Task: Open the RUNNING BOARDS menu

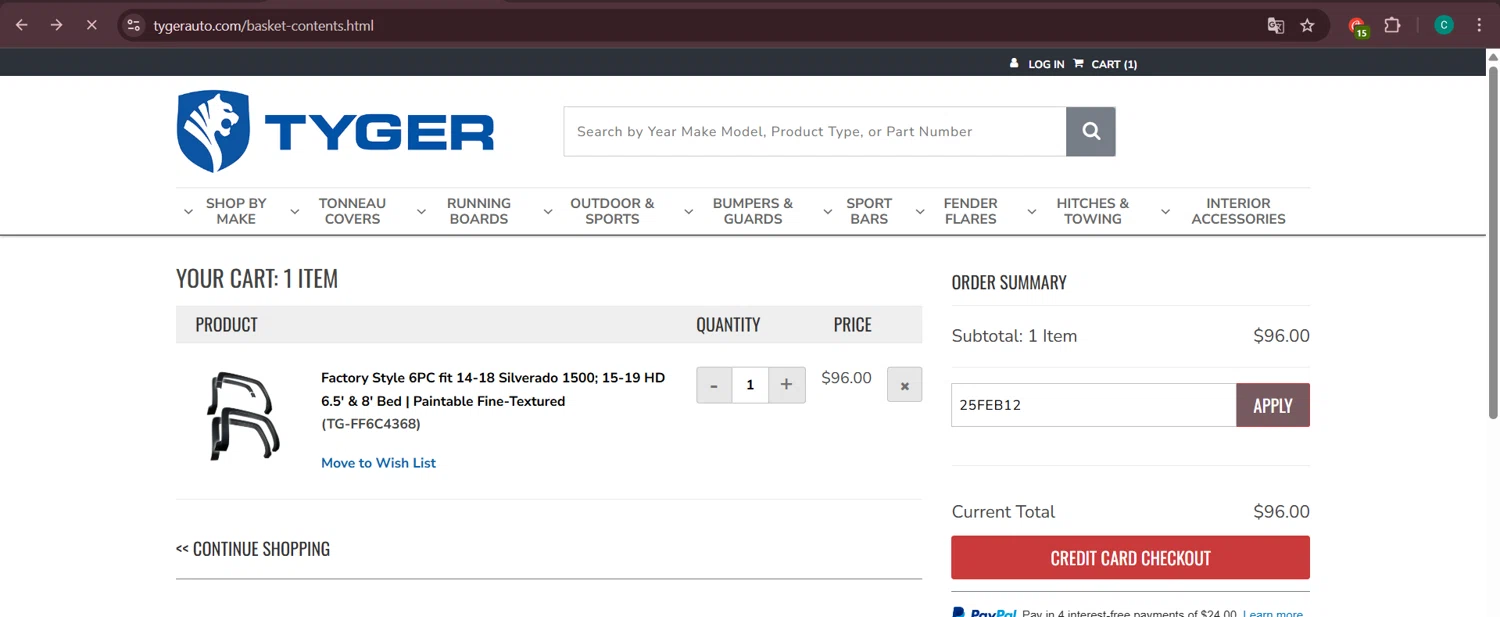Action: [479, 211]
